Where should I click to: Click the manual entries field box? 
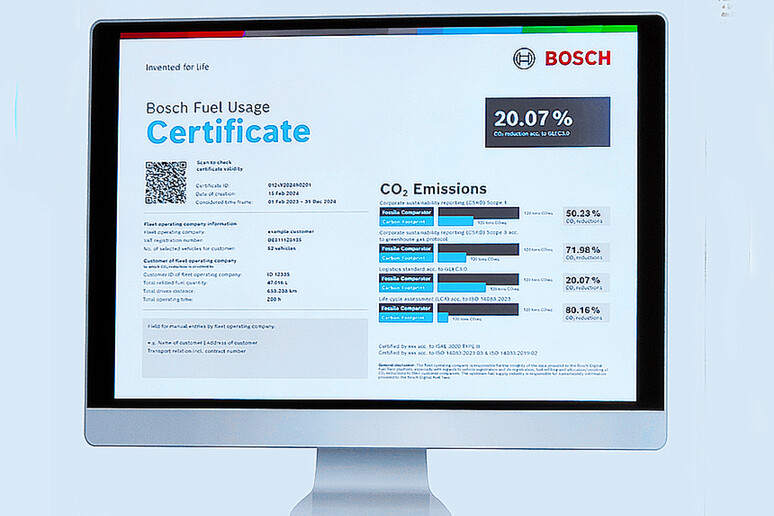point(255,347)
